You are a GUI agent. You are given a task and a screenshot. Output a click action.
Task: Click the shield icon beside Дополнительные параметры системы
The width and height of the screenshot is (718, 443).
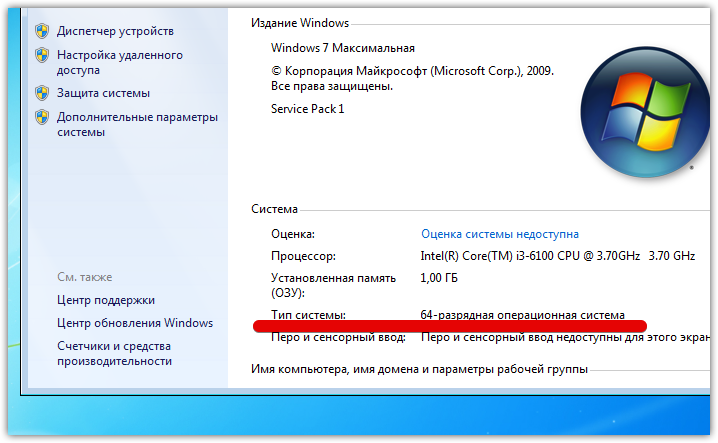tap(42, 117)
